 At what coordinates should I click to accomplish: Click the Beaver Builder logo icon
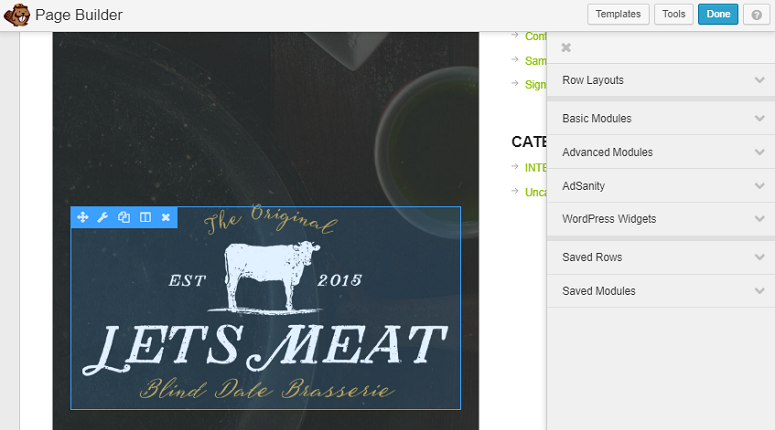[17, 15]
